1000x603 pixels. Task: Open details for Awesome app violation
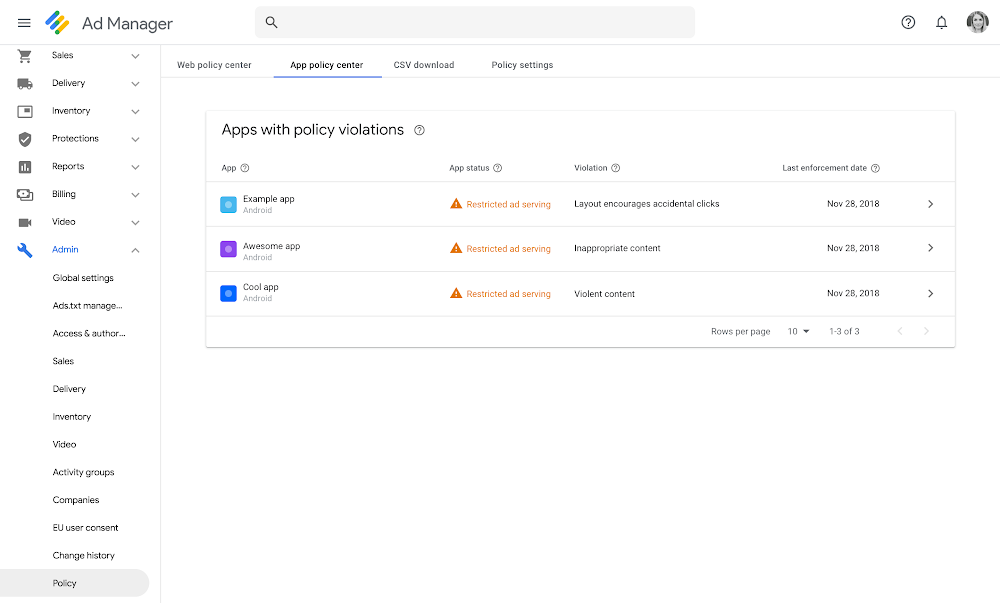tap(930, 248)
